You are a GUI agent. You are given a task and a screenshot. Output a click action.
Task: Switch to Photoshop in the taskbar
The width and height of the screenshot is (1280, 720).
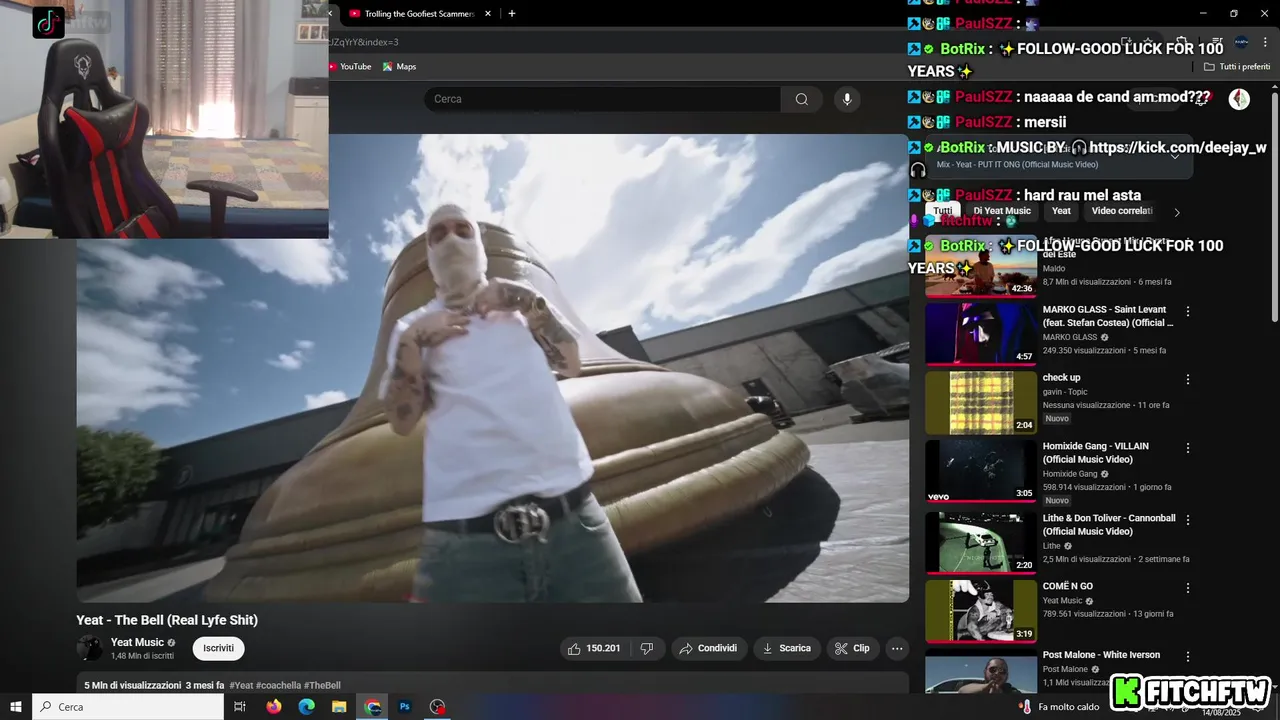click(x=405, y=707)
